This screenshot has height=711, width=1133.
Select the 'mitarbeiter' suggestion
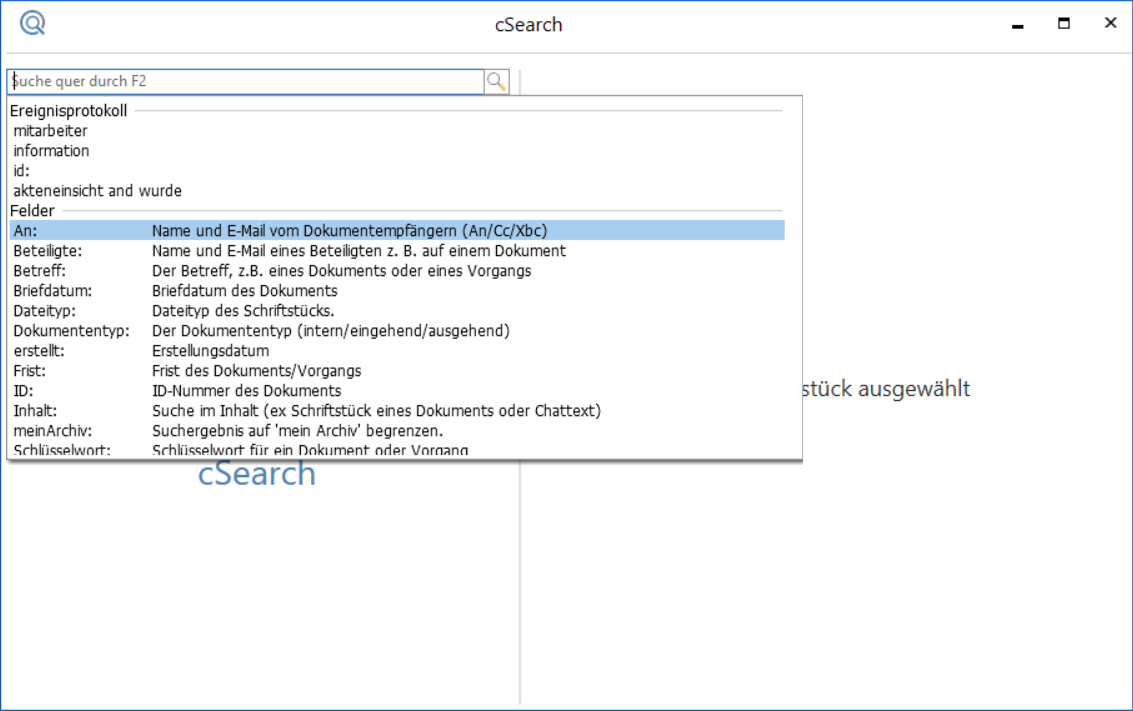click(397, 131)
